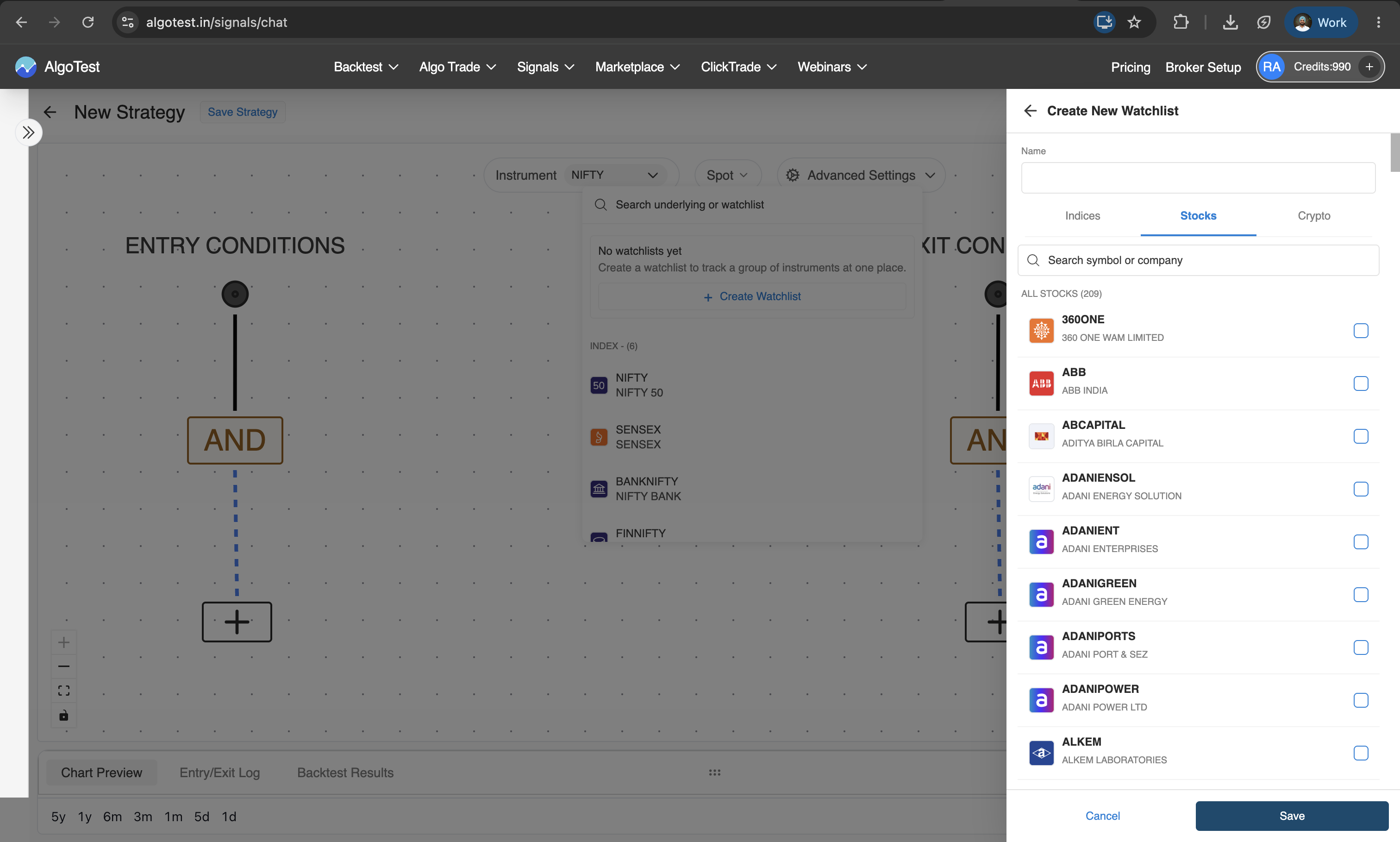The image size is (1400, 842).
Task: Open the Backtest Results tab
Action: pyautogui.click(x=345, y=772)
